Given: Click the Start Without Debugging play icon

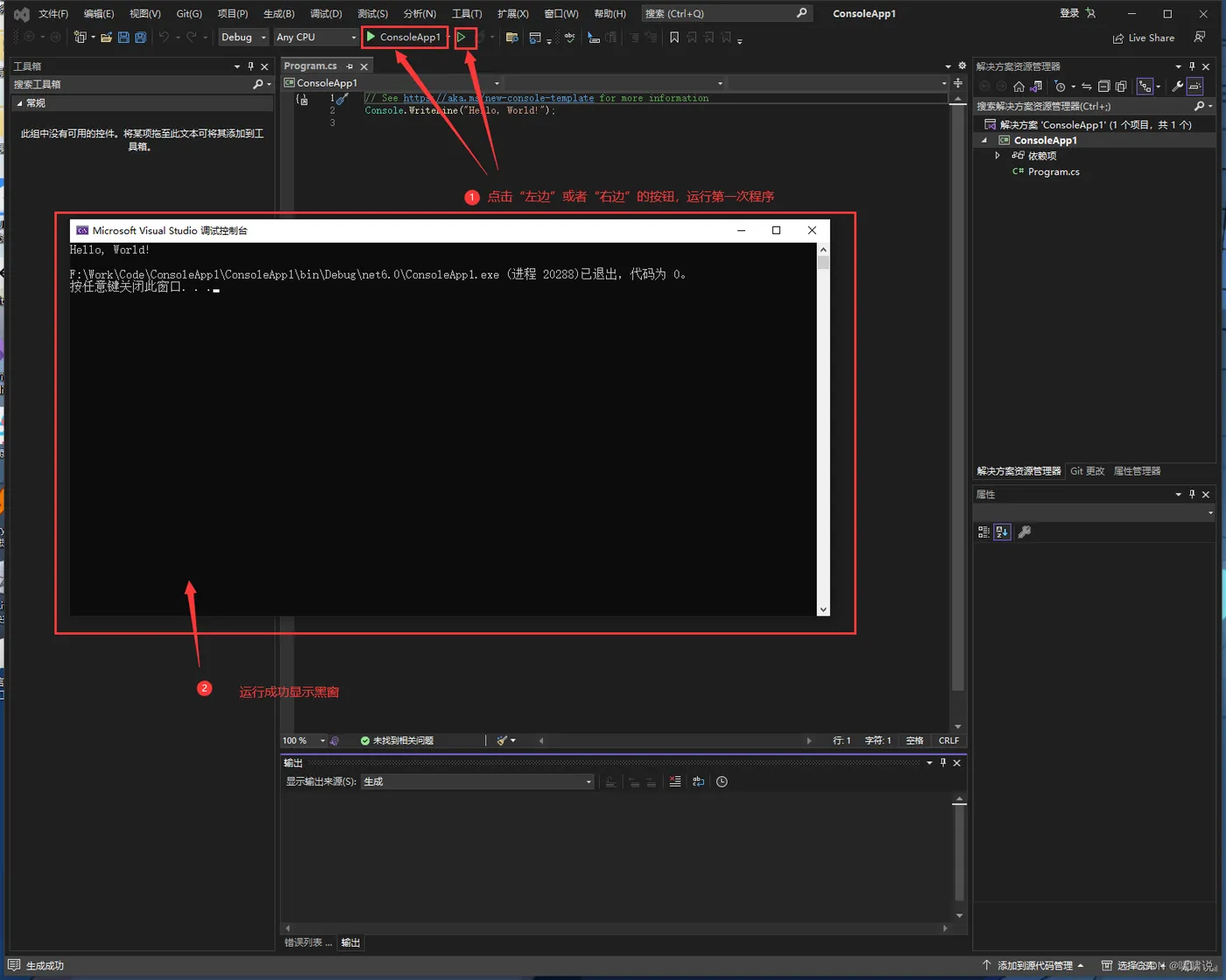Looking at the screenshot, I should 462,37.
